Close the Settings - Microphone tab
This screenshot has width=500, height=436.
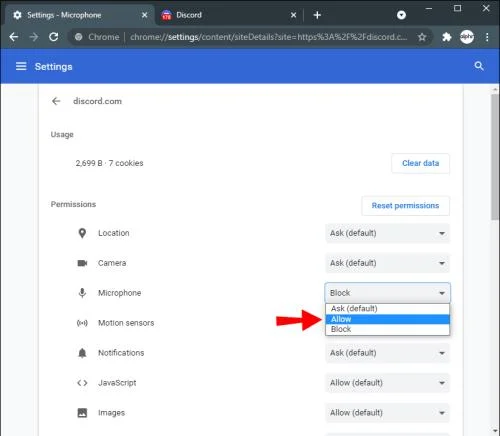pyautogui.click(x=144, y=15)
